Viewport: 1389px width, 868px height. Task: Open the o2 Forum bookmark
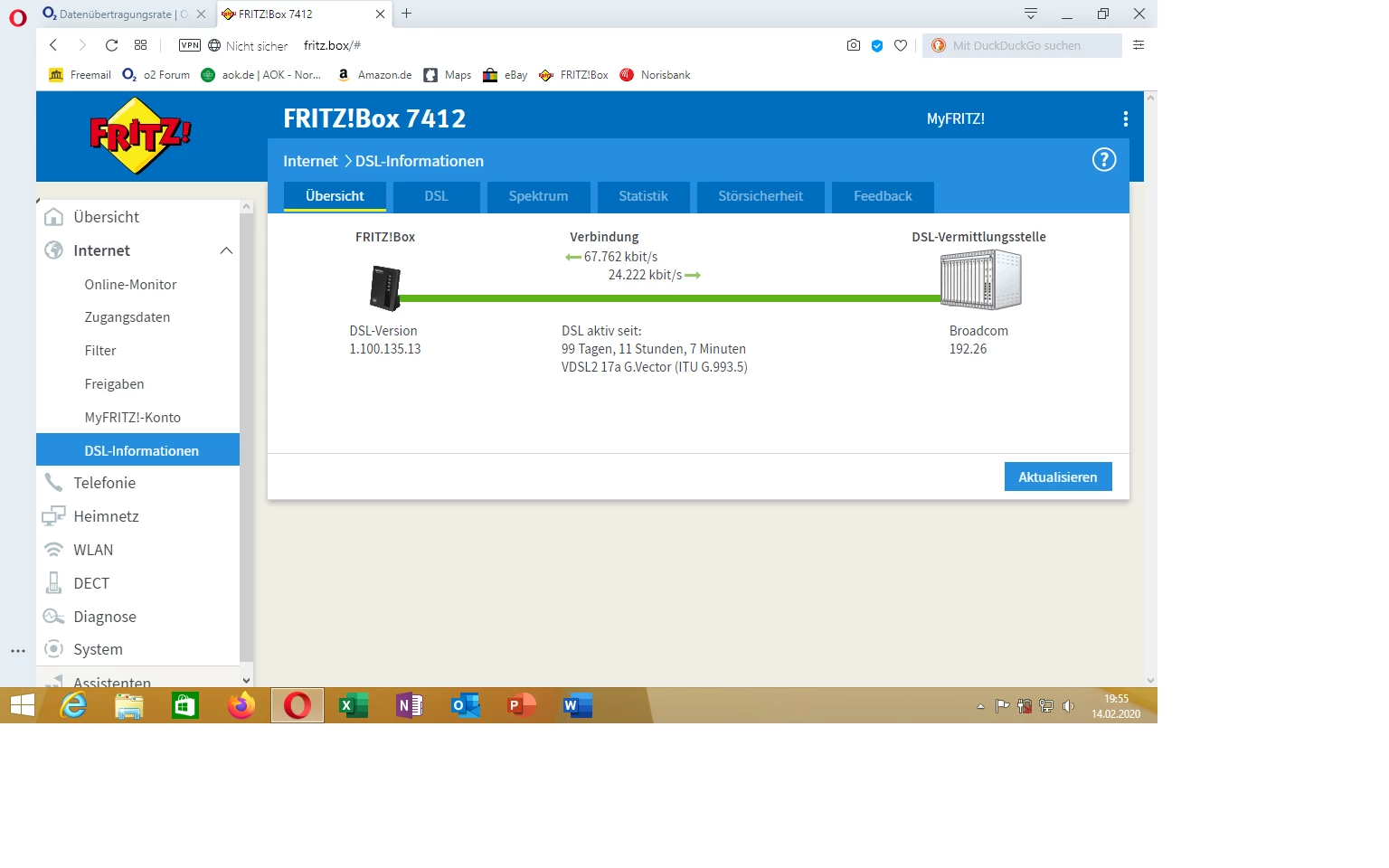pos(156,75)
